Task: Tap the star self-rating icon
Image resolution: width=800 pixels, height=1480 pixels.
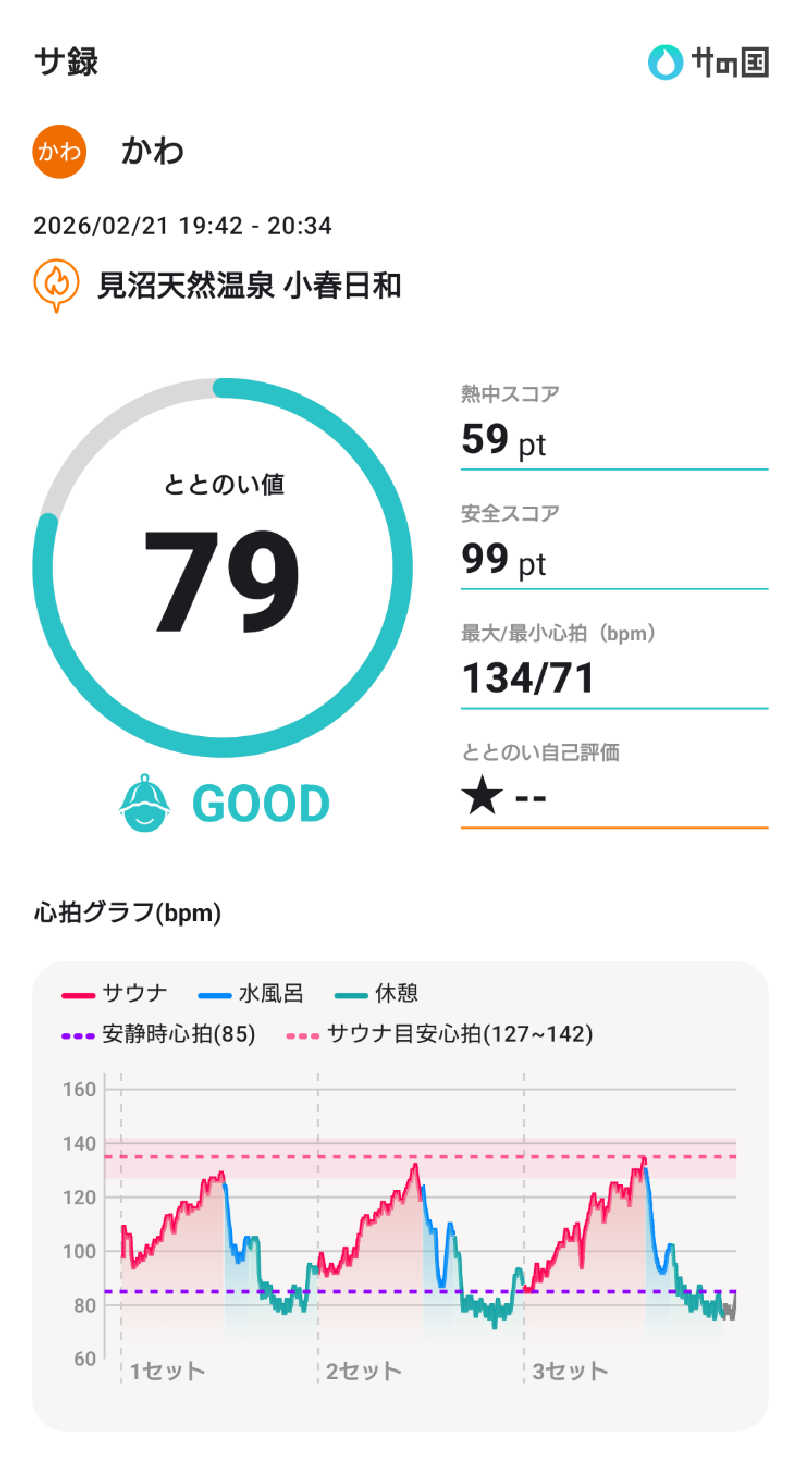Action: coord(481,798)
